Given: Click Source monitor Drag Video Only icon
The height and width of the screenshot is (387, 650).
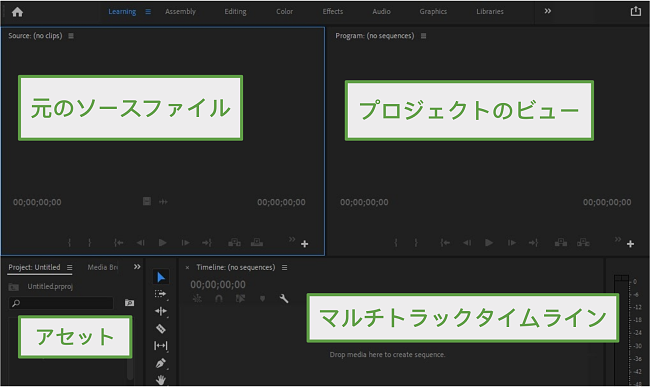Looking at the screenshot, I should tap(147, 201).
